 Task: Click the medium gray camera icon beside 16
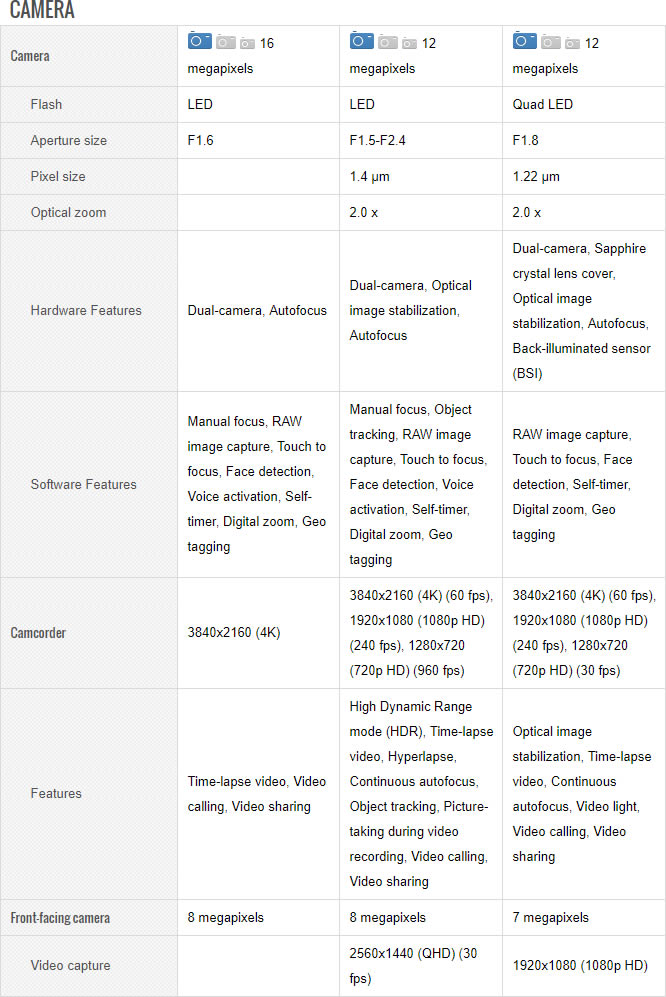(x=226, y=42)
